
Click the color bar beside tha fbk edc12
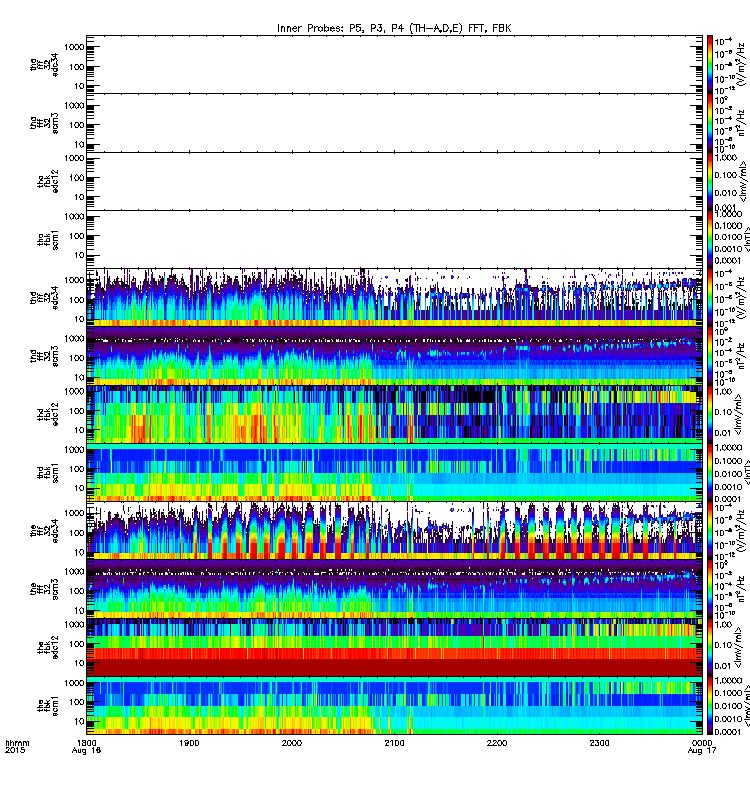click(x=710, y=181)
